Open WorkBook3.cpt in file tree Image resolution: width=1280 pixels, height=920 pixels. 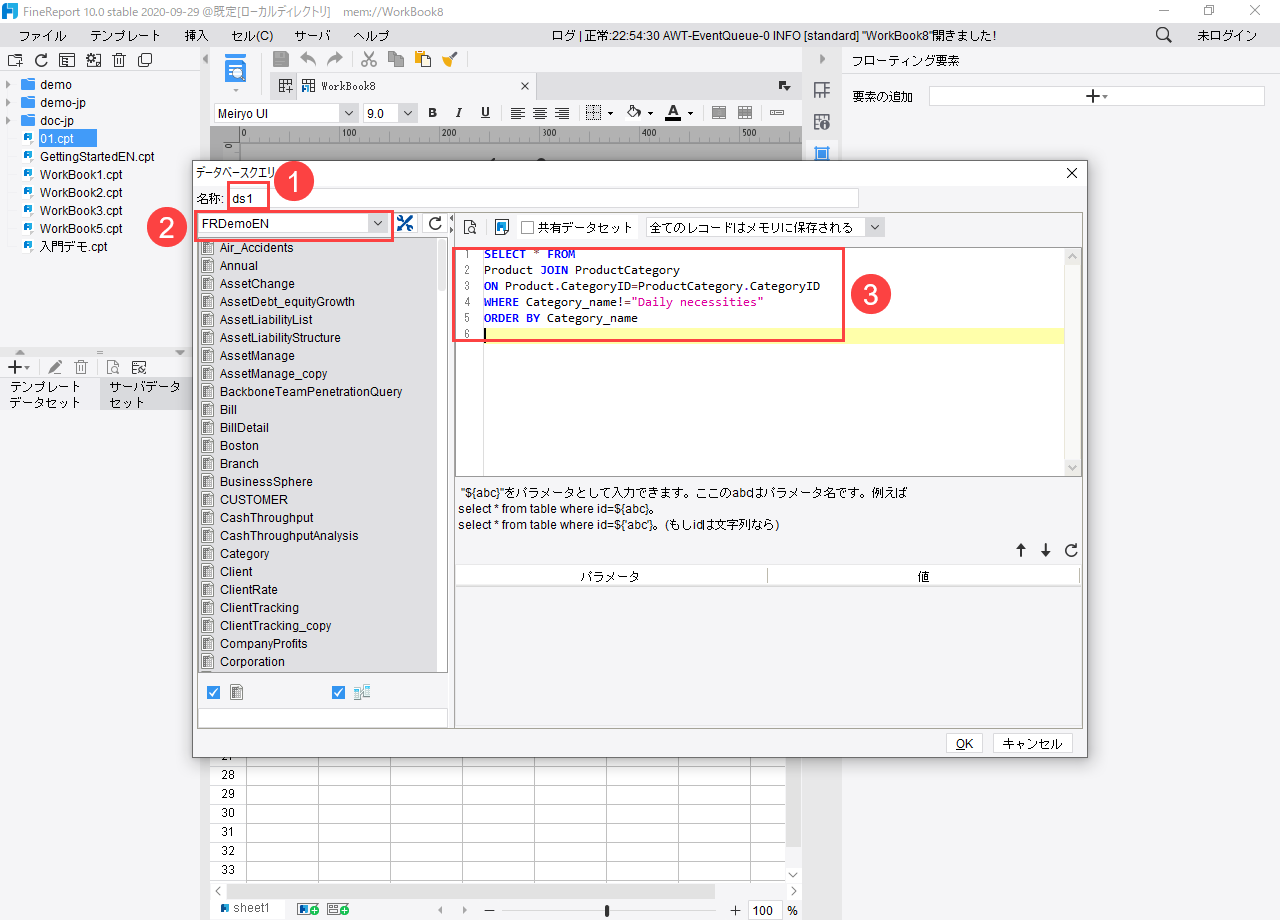click(81, 210)
